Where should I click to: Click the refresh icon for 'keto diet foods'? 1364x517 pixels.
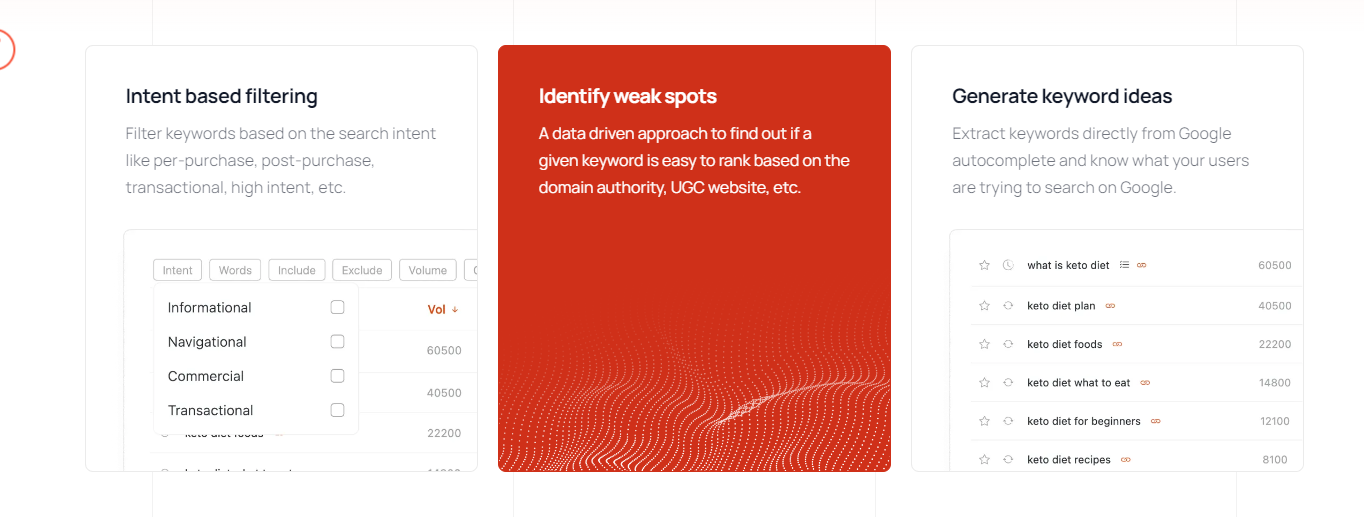[1008, 345]
